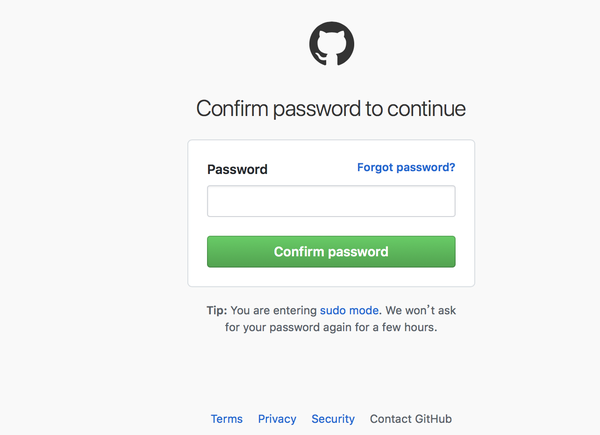Click Contact GitHub in the footer
This screenshot has width=600, height=435.
click(411, 419)
